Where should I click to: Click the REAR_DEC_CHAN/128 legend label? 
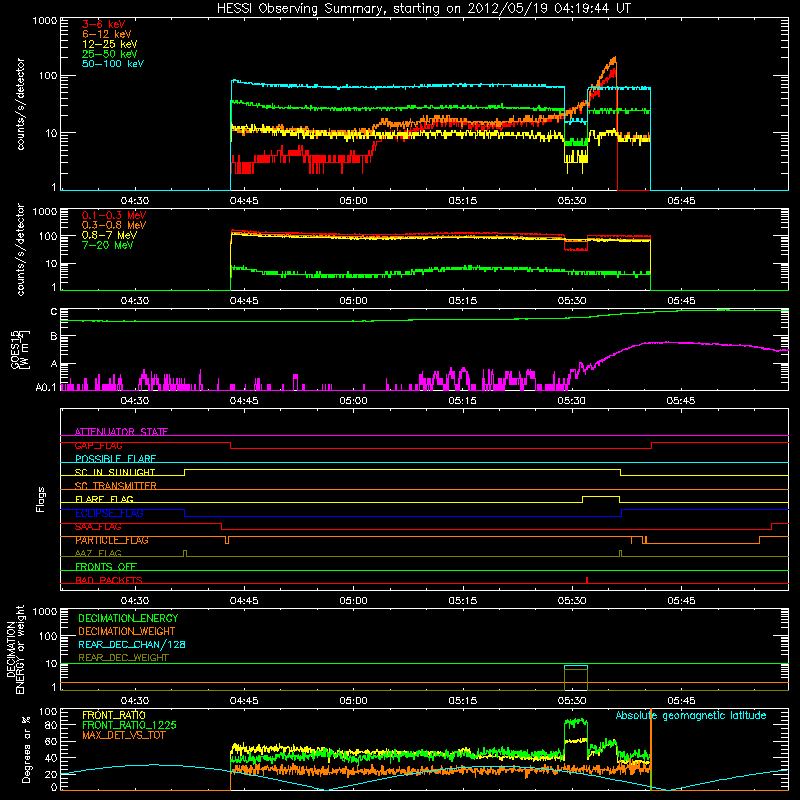click(132, 644)
